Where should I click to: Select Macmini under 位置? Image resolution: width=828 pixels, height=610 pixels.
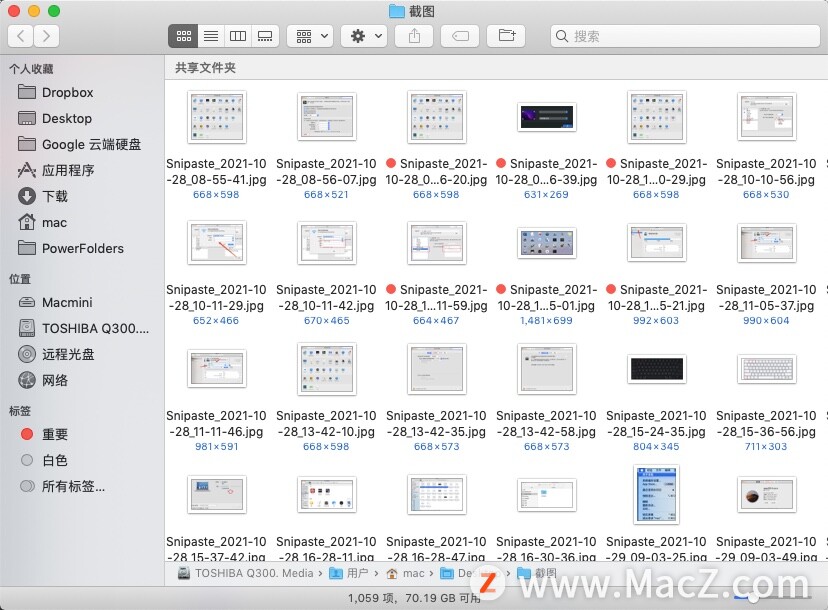[67, 302]
